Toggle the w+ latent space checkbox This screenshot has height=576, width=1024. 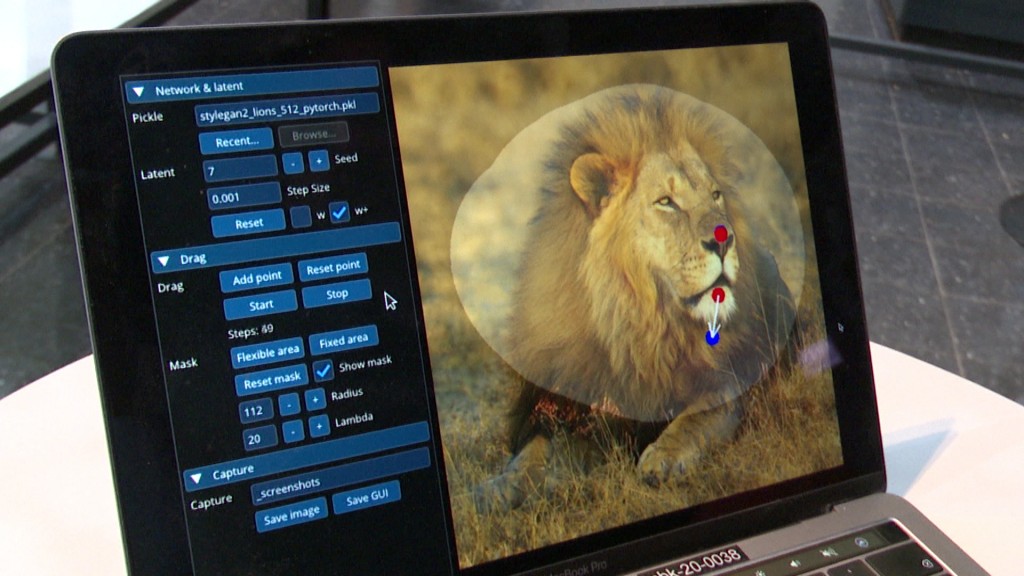click(340, 212)
